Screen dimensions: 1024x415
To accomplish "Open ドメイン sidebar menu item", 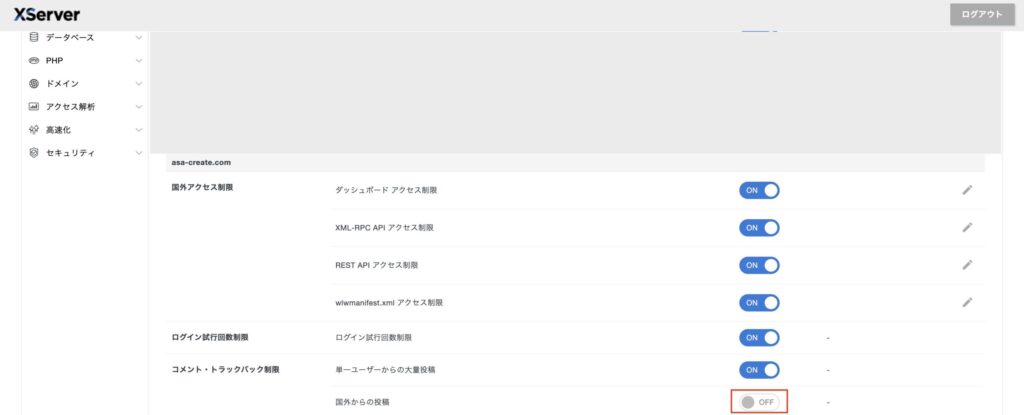I will click(x=86, y=84).
